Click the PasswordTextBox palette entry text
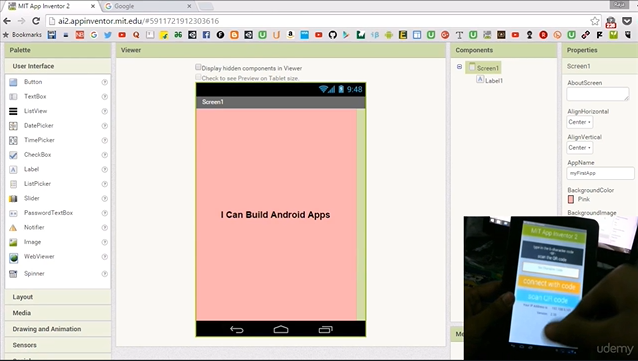This screenshot has height=361, width=638. click(48, 213)
